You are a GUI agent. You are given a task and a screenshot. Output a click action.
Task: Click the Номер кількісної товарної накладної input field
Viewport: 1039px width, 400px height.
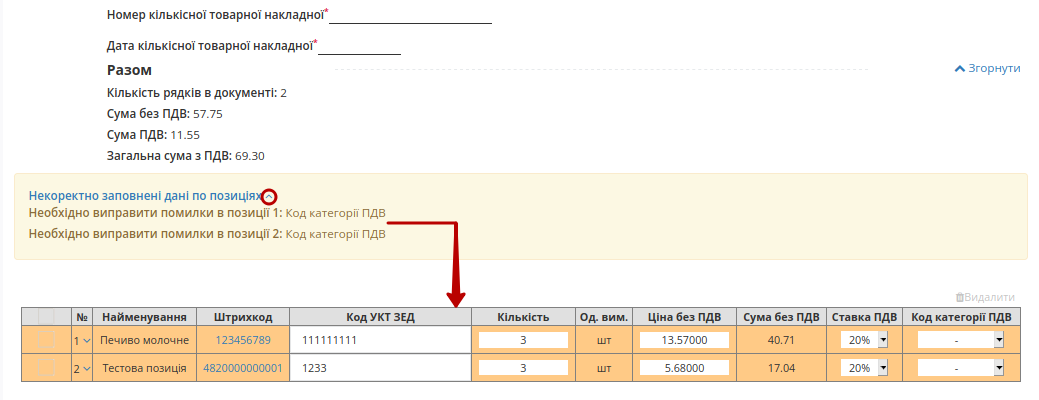[410, 15]
